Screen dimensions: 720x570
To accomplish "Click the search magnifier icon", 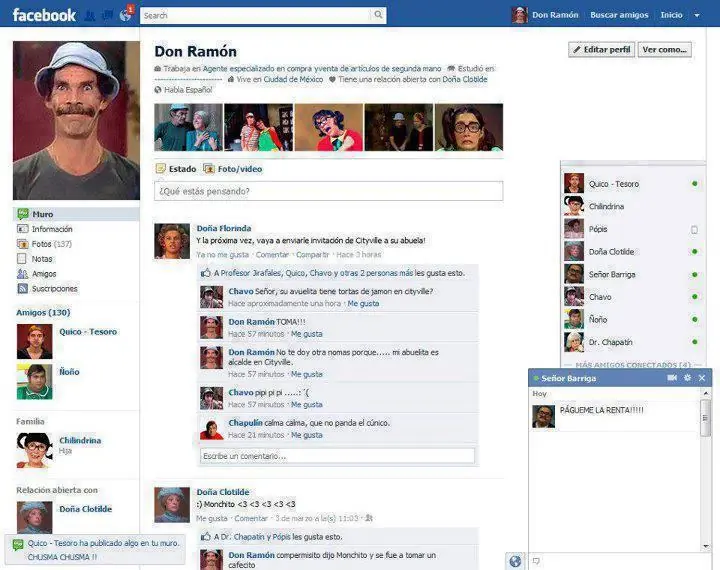I will tap(378, 15).
